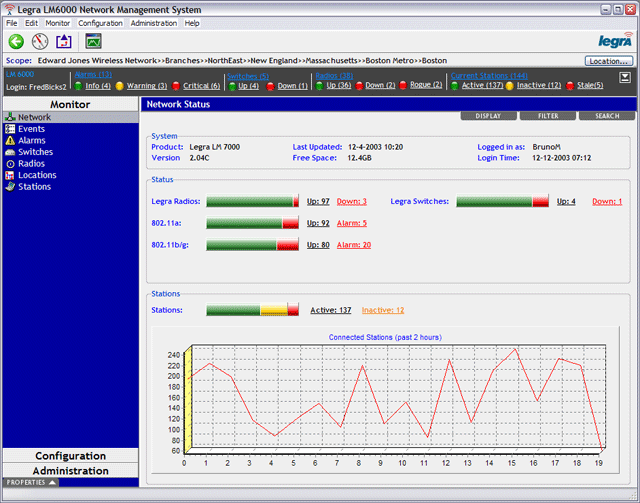Open the File menu
The height and width of the screenshot is (503, 640).
coord(11,23)
